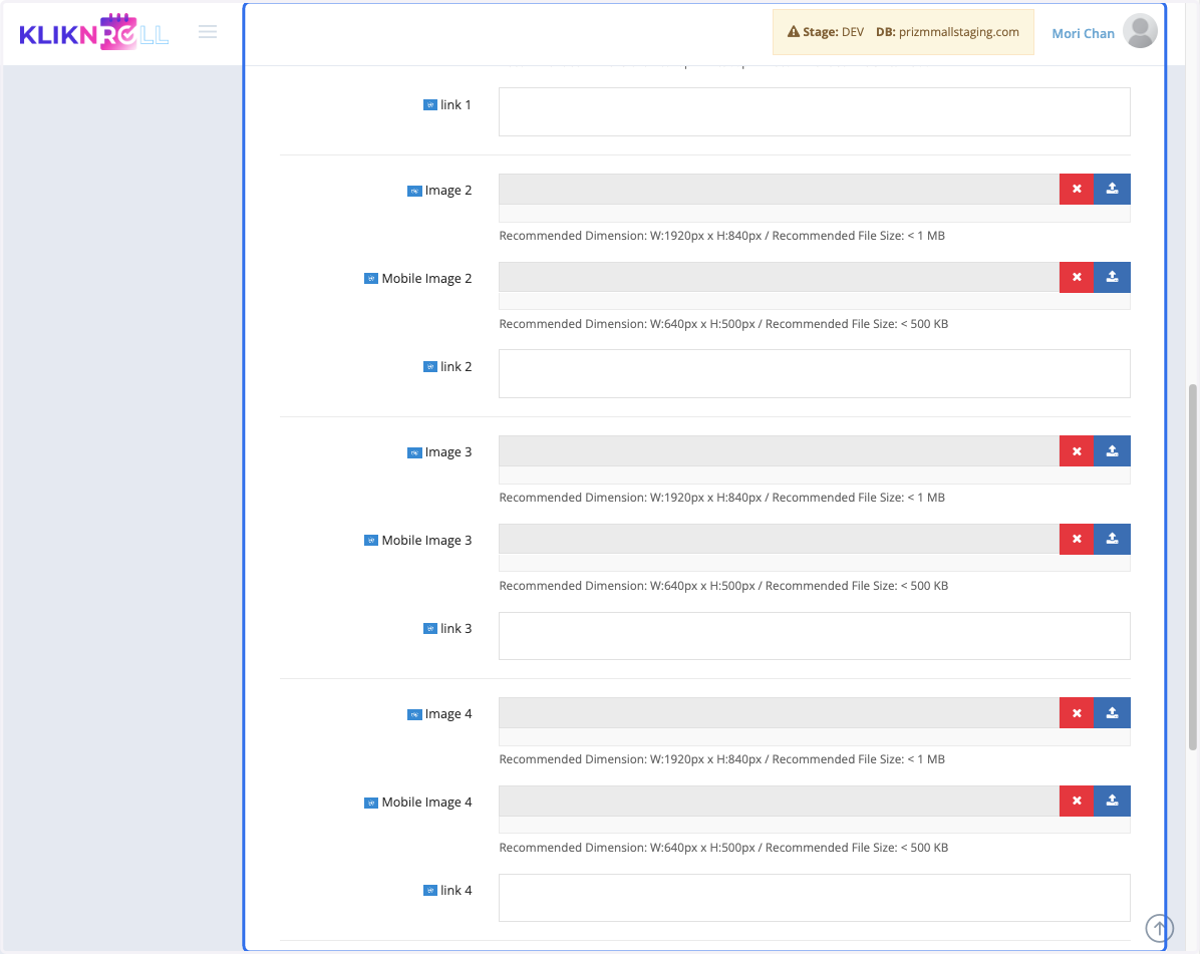The height and width of the screenshot is (954, 1200).
Task: Click recommended dimension hint under Mobile Image 2
Action: pyautogui.click(x=724, y=324)
